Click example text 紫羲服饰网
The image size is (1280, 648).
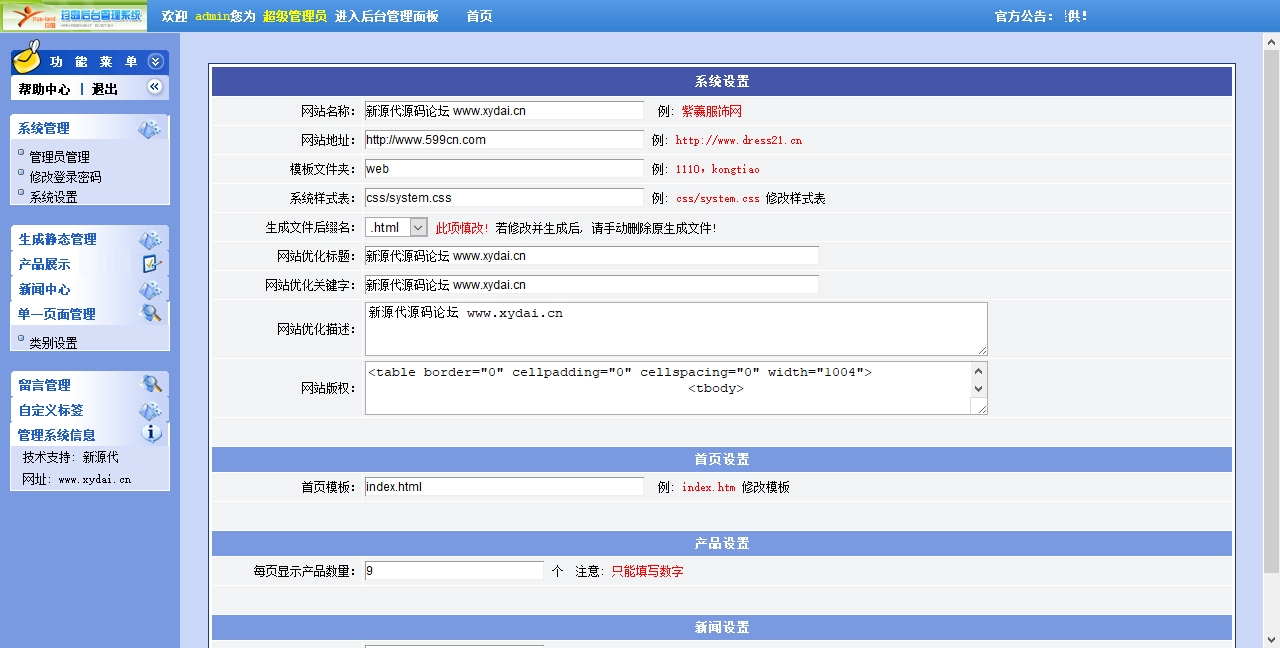click(x=712, y=111)
